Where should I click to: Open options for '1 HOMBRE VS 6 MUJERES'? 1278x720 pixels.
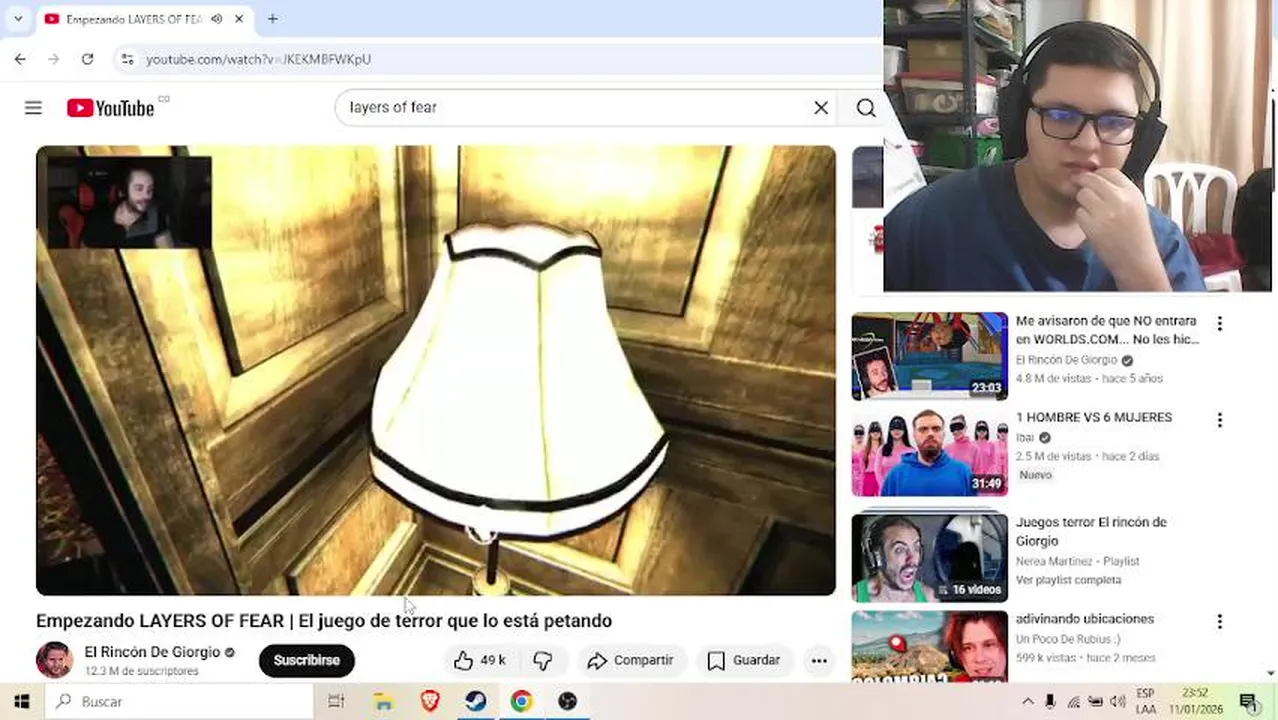(1219, 420)
